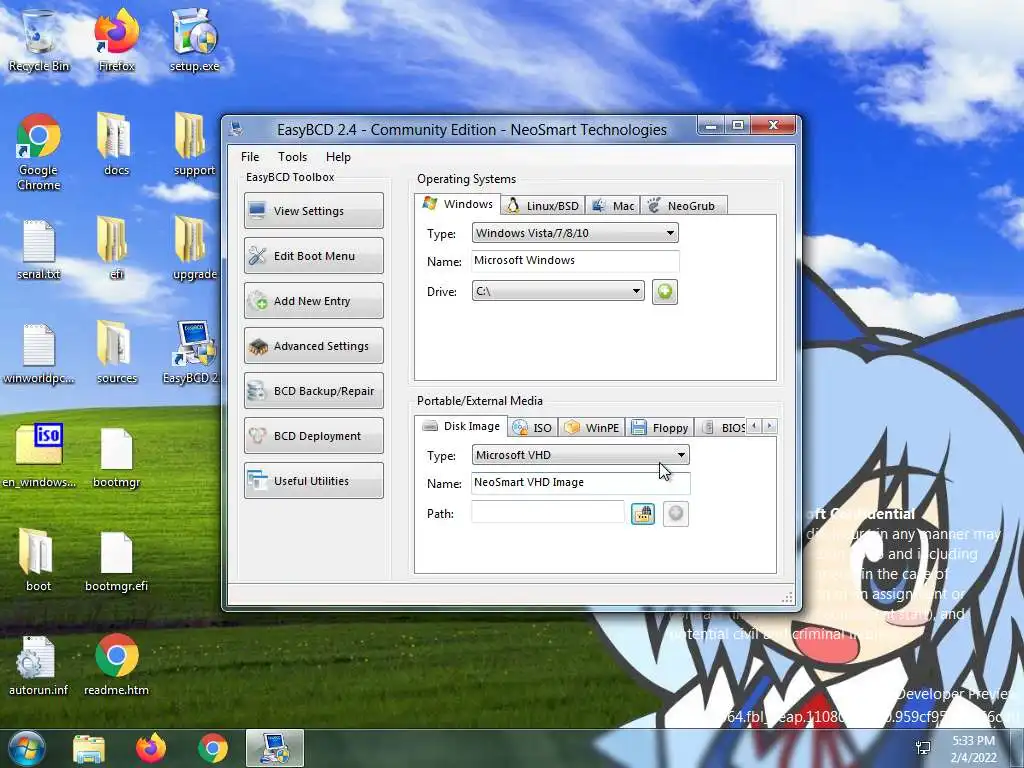Select the support folder on desktop
Screen dimensions: 1024x768
click(194, 144)
